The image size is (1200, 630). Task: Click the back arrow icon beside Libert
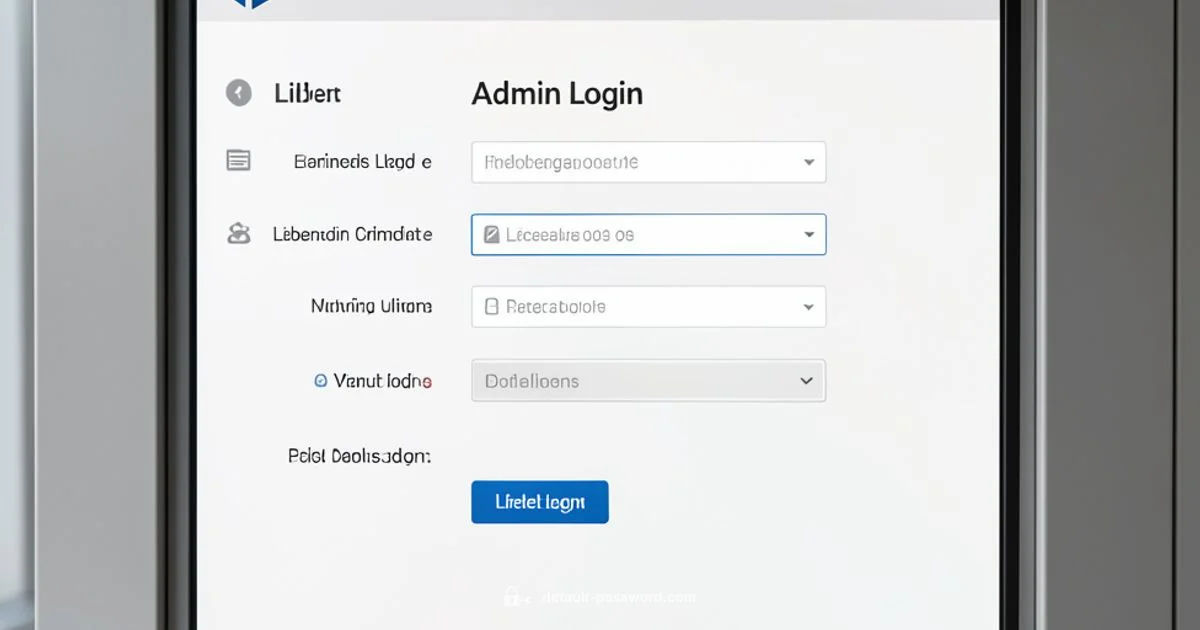(x=238, y=93)
